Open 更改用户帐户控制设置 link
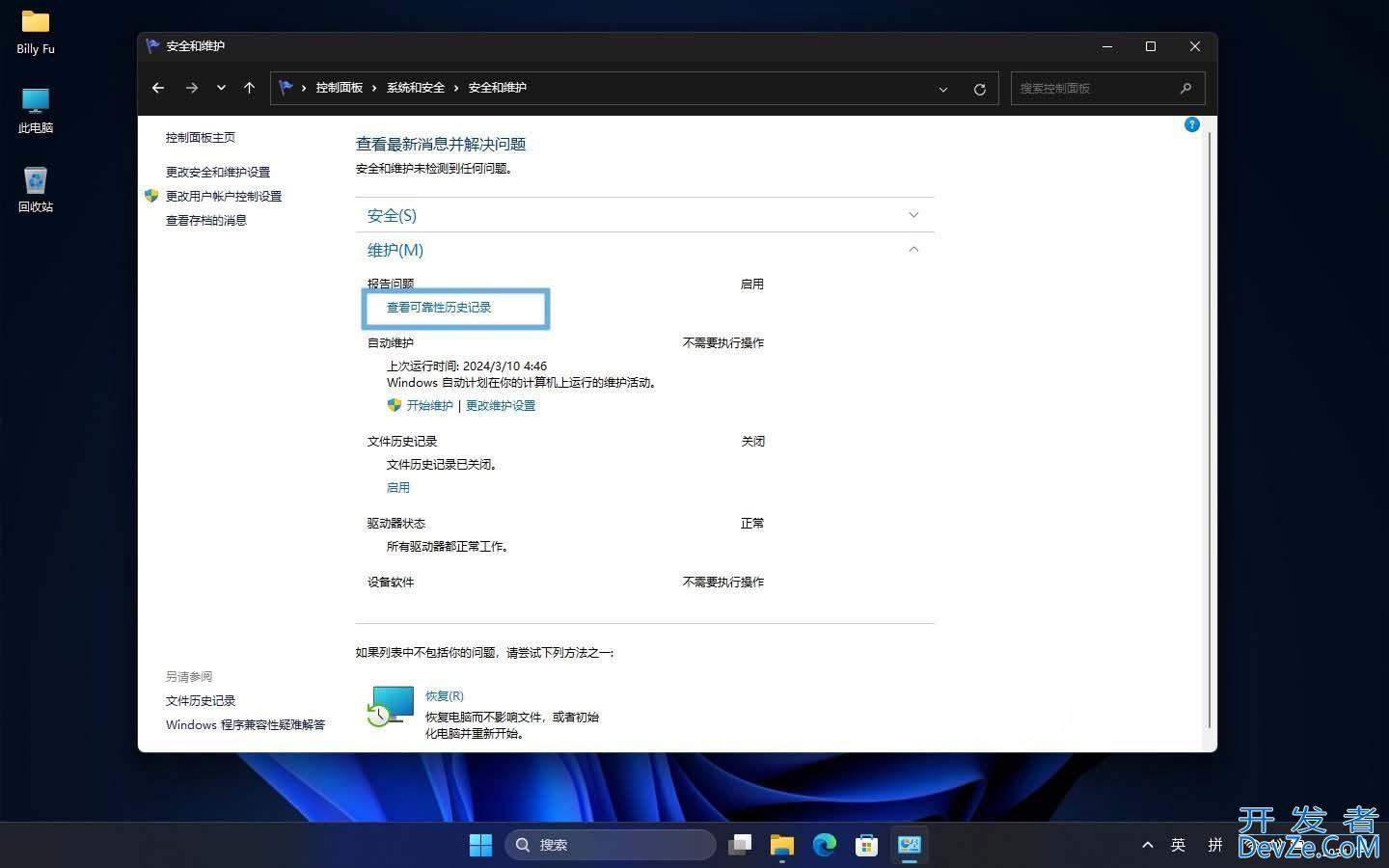 tap(224, 196)
